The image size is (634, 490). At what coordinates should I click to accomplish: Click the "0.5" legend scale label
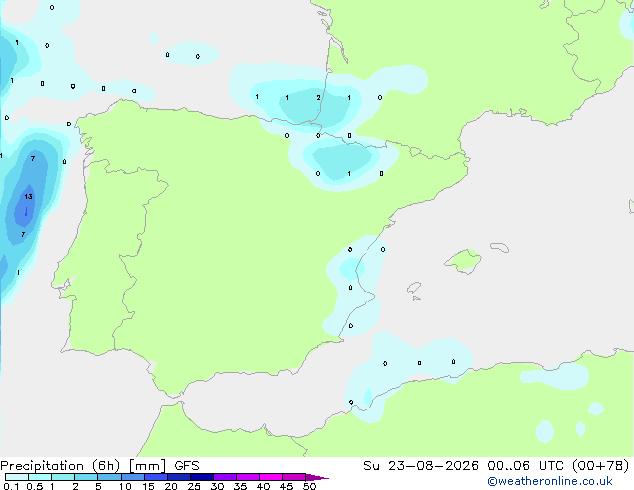(34, 486)
